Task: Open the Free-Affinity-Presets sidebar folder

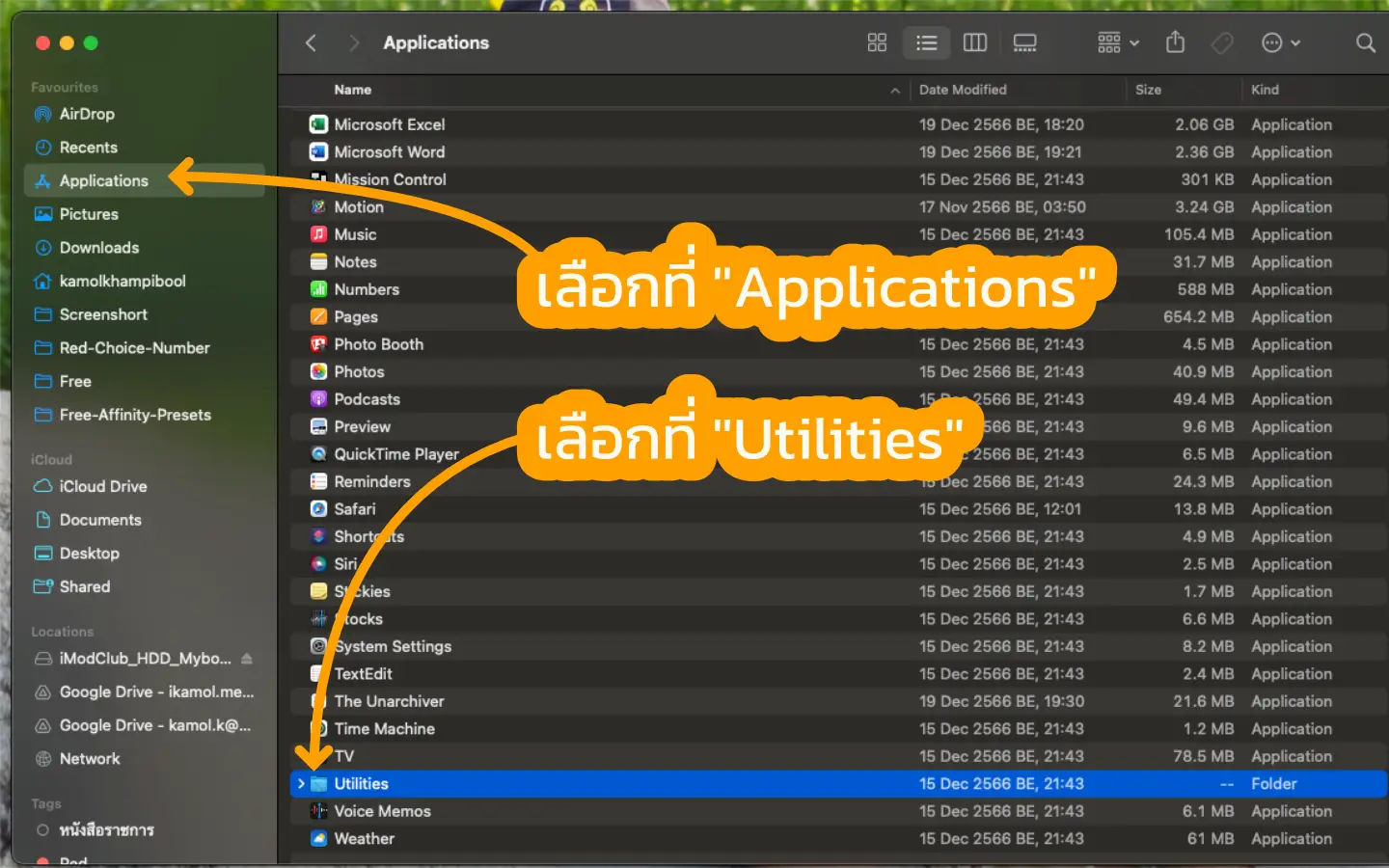Action: pyautogui.click(x=144, y=415)
